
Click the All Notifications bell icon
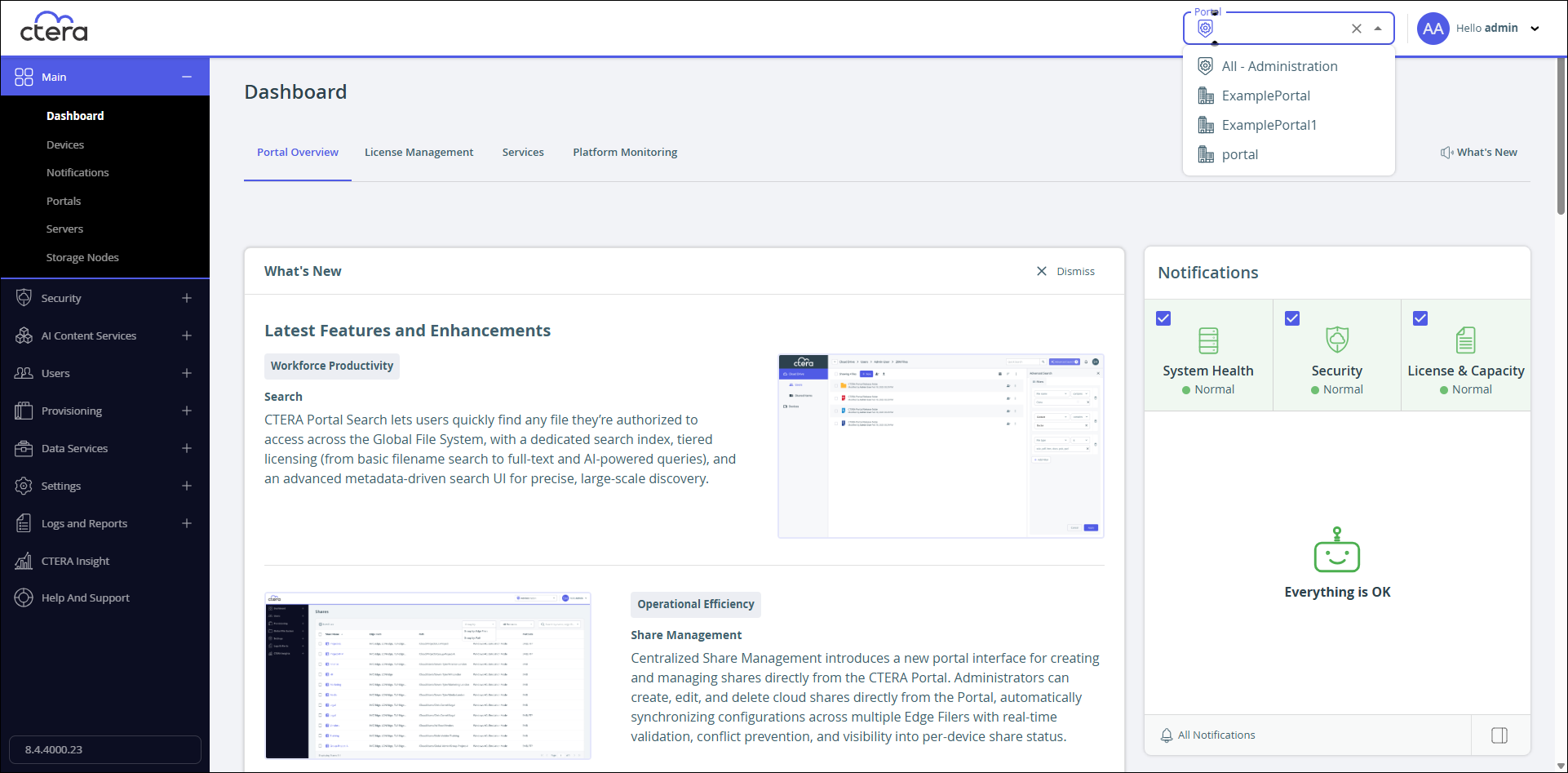click(x=1167, y=735)
